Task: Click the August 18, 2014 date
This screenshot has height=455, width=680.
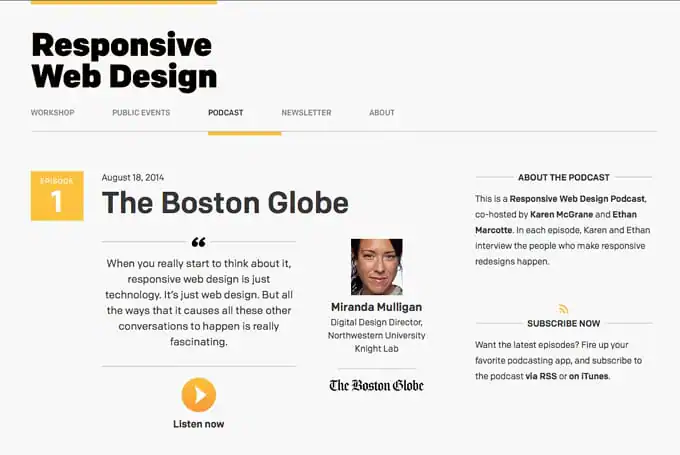Action: [133, 177]
